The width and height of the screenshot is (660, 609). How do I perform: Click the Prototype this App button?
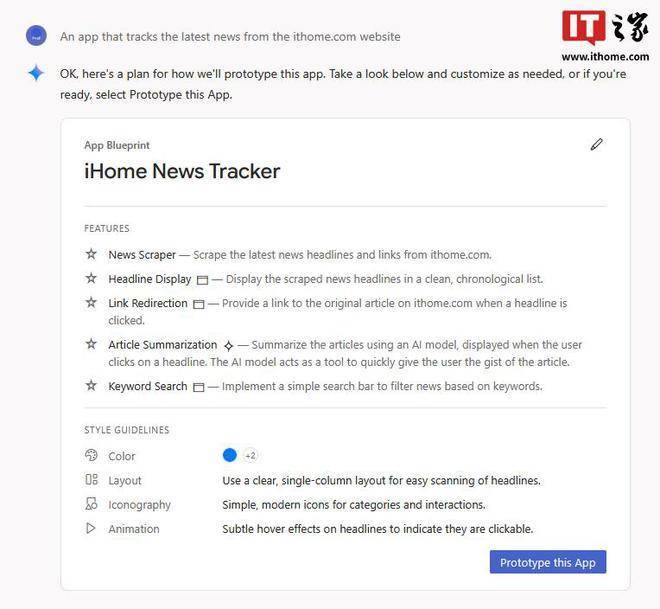(548, 562)
